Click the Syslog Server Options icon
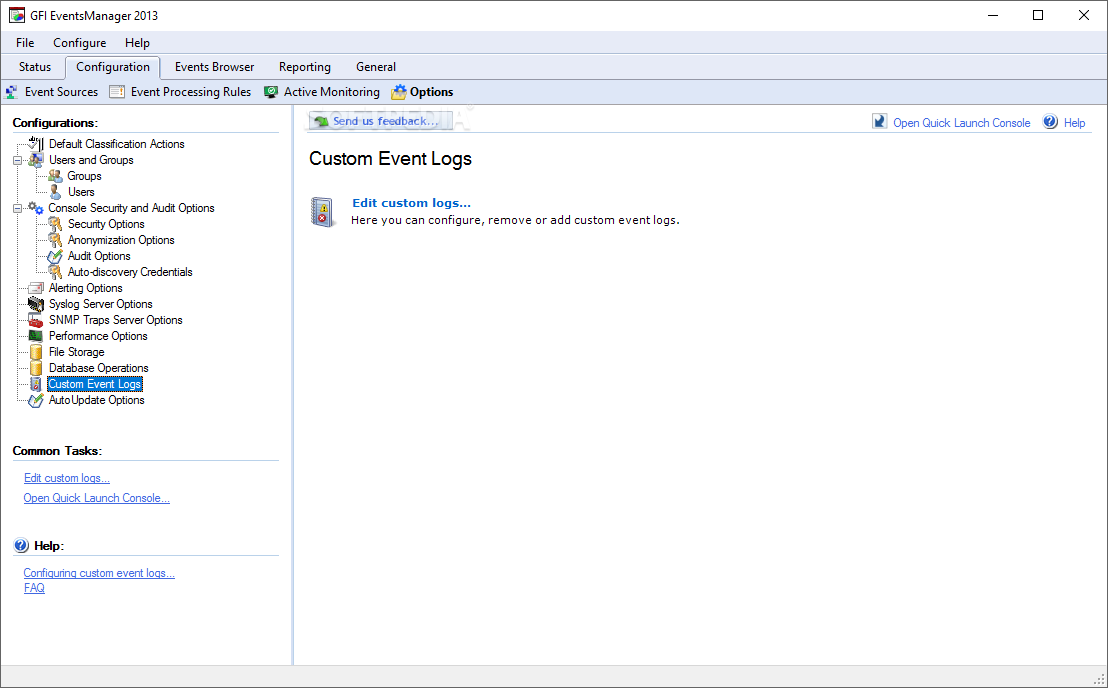1108x688 pixels. 35,304
